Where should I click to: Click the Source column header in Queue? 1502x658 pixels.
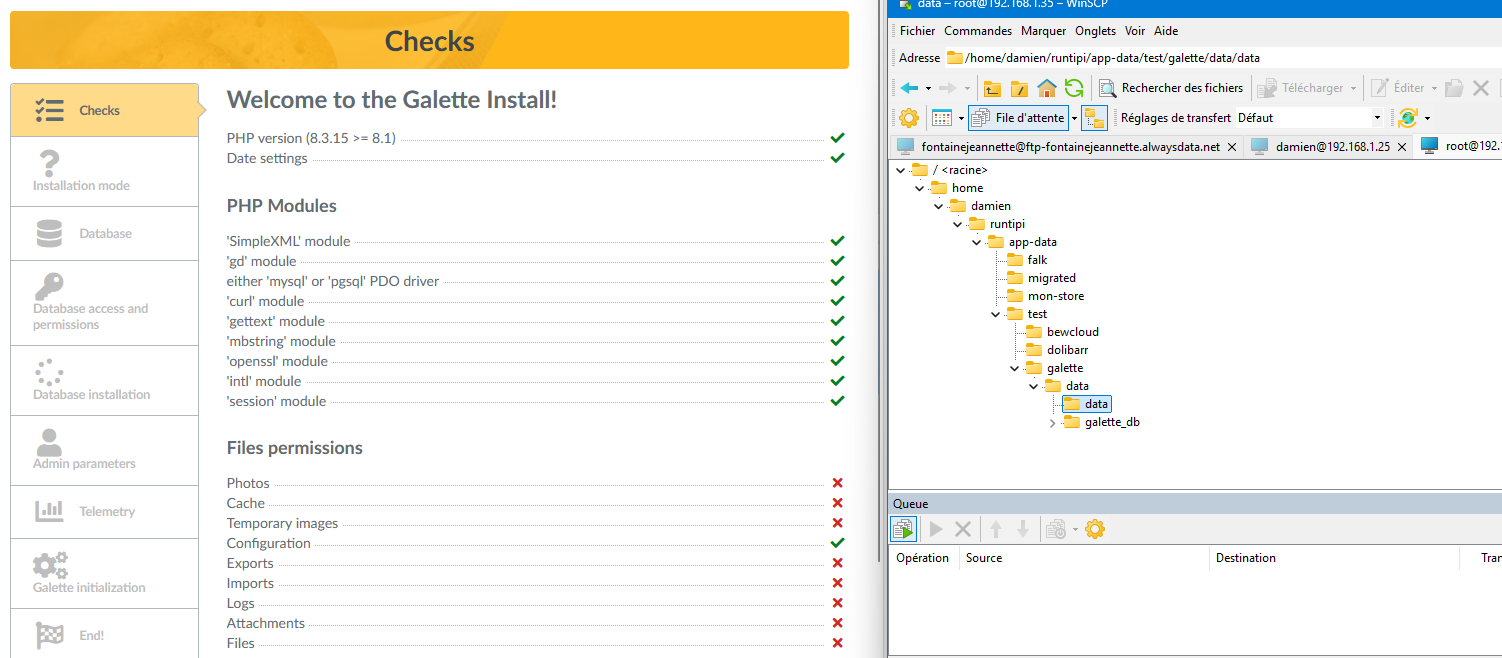tap(1084, 558)
